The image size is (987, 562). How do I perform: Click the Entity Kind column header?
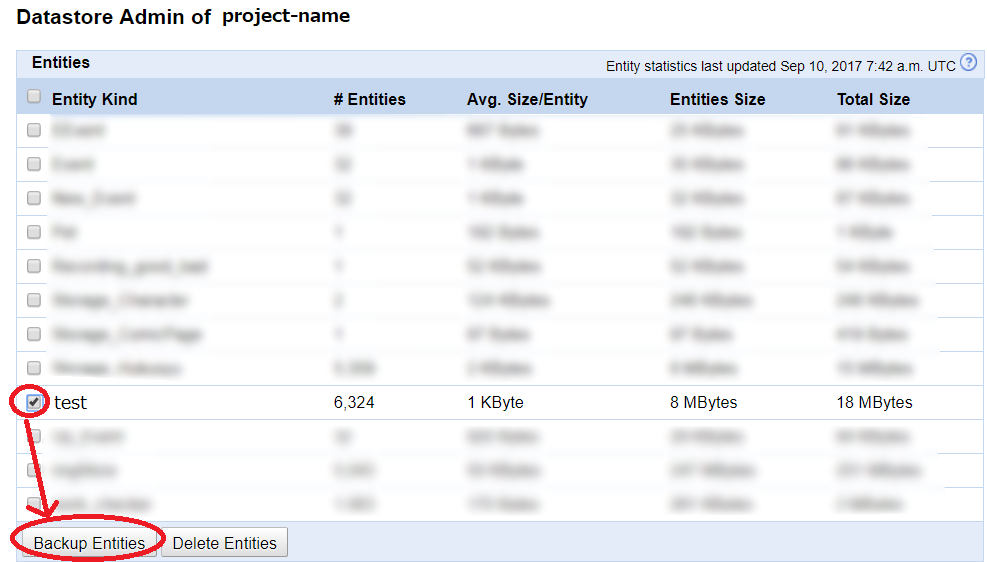94,99
